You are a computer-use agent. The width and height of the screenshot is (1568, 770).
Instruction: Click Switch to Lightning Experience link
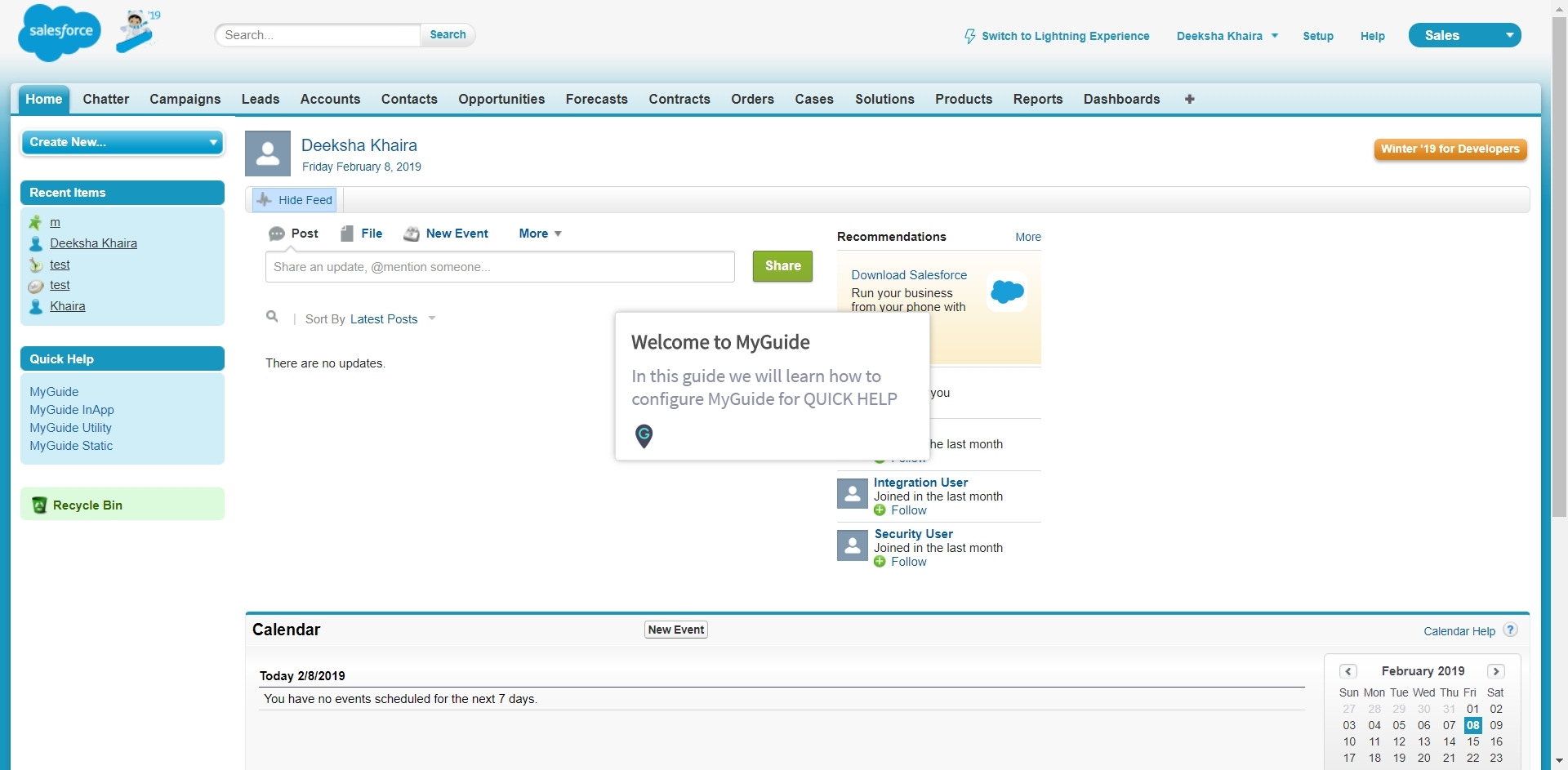(1066, 36)
